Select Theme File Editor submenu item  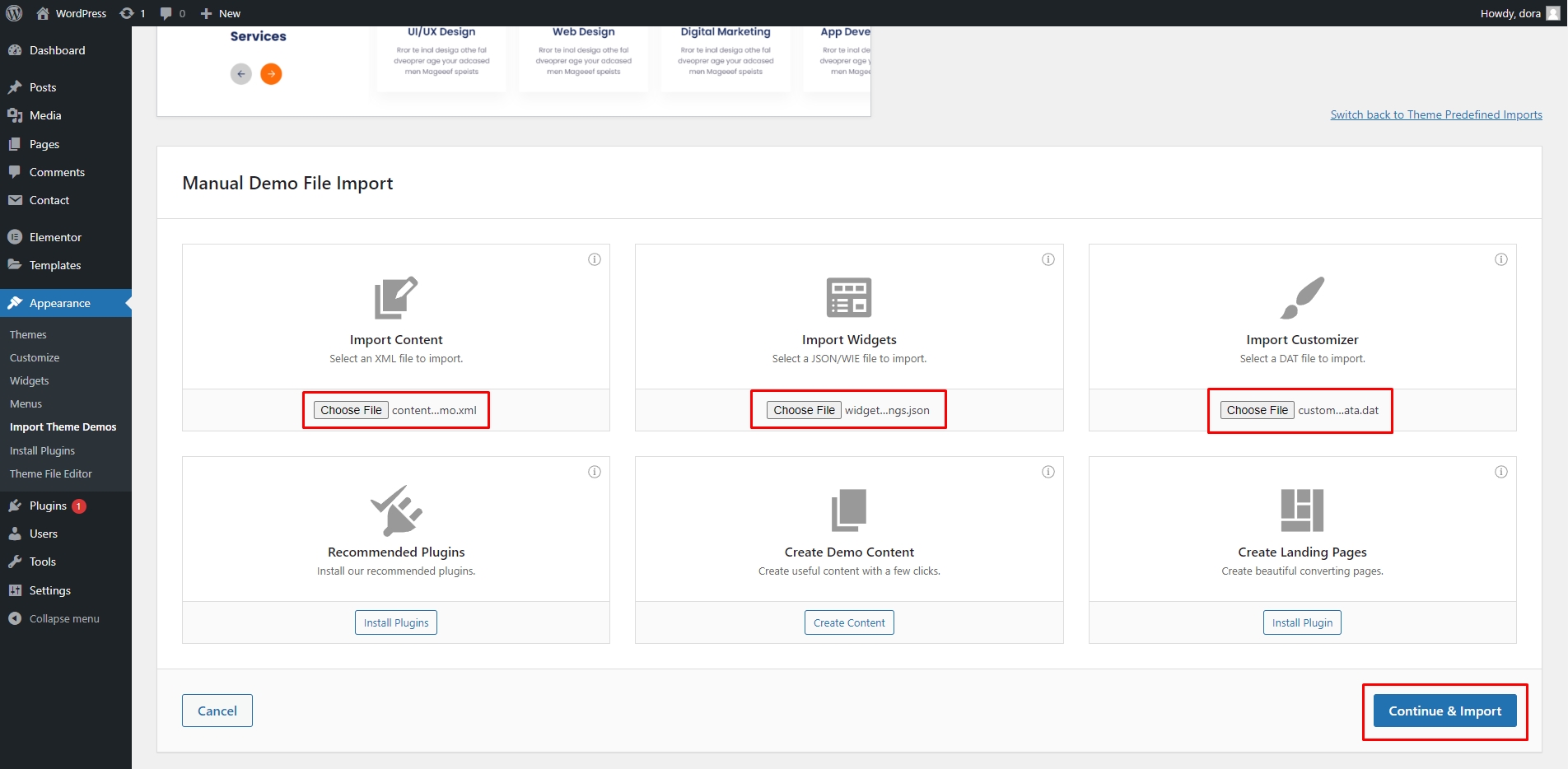pyautogui.click(x=51, y=473)
